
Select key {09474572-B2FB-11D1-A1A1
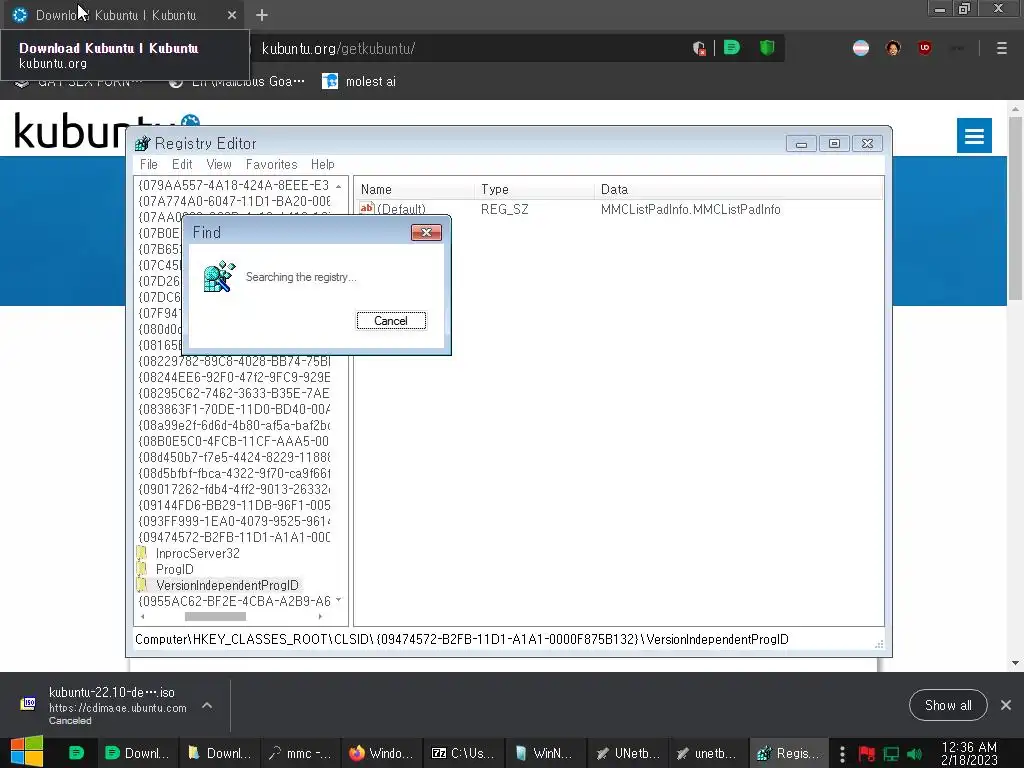pos(234,537)
